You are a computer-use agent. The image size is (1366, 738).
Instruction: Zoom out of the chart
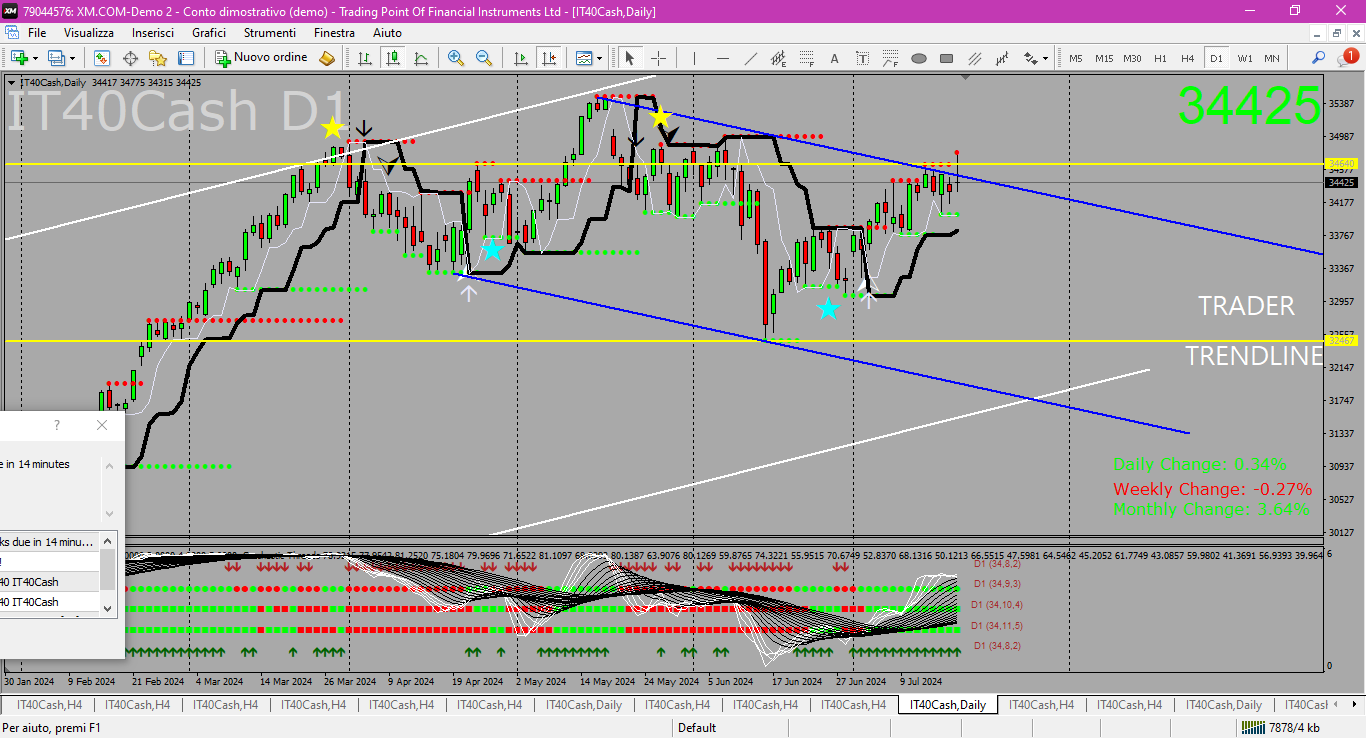(484, 58)
